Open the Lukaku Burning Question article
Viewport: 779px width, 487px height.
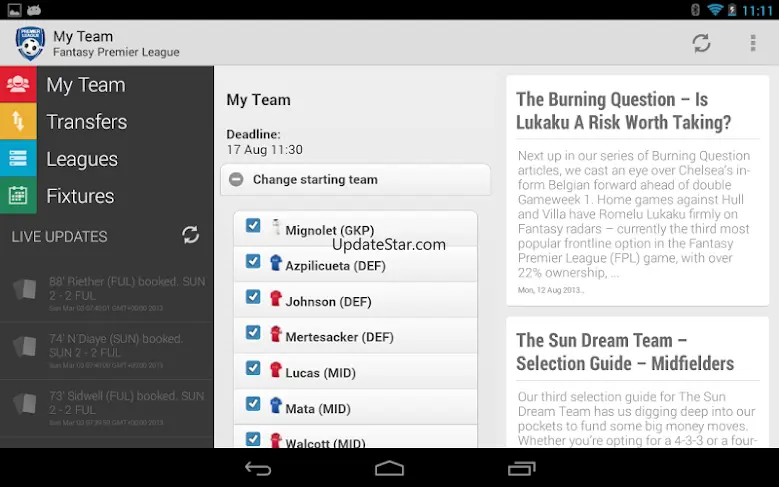click(x=637, y=191)
